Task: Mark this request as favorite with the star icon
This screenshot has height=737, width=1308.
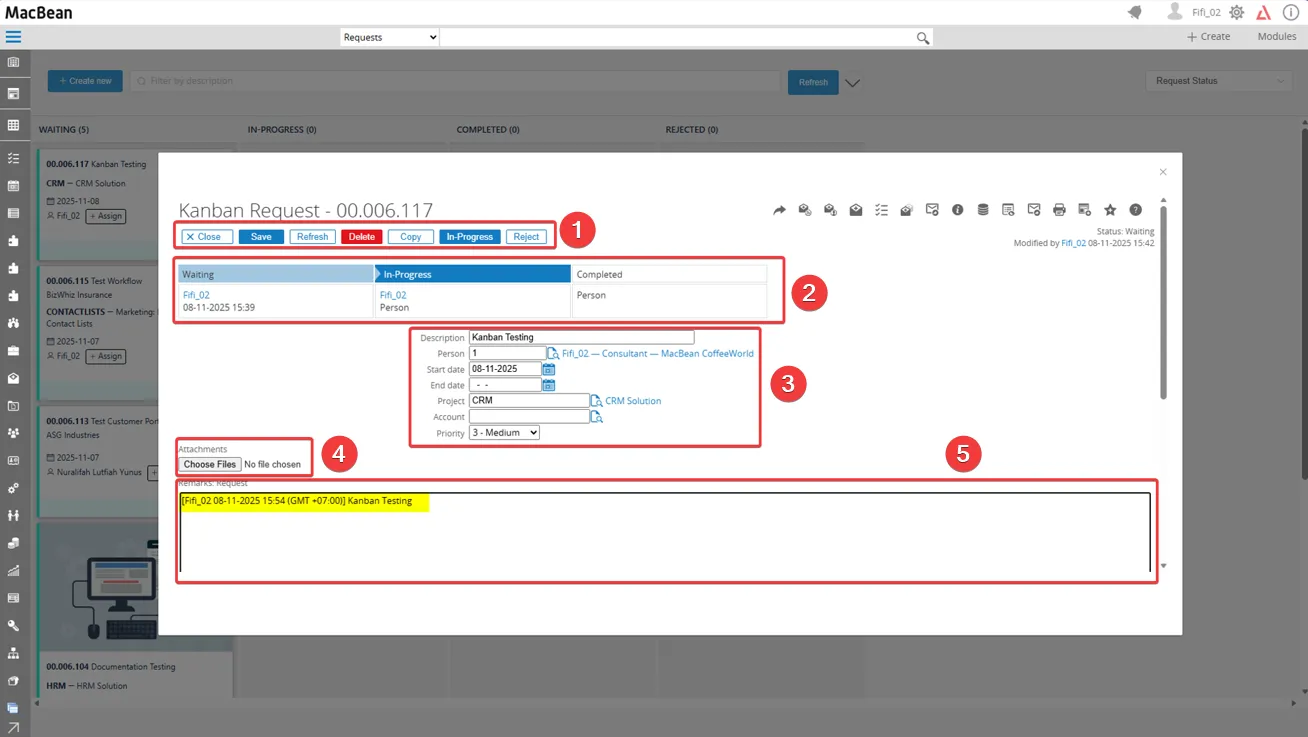Action: click(1110, 210)
